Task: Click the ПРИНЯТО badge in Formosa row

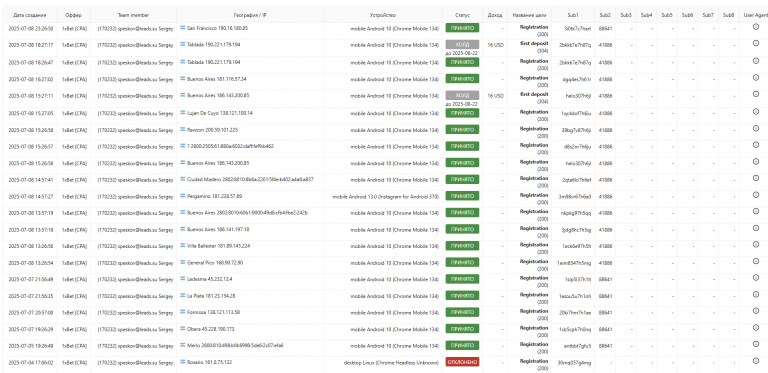Action: click(462, 312)
